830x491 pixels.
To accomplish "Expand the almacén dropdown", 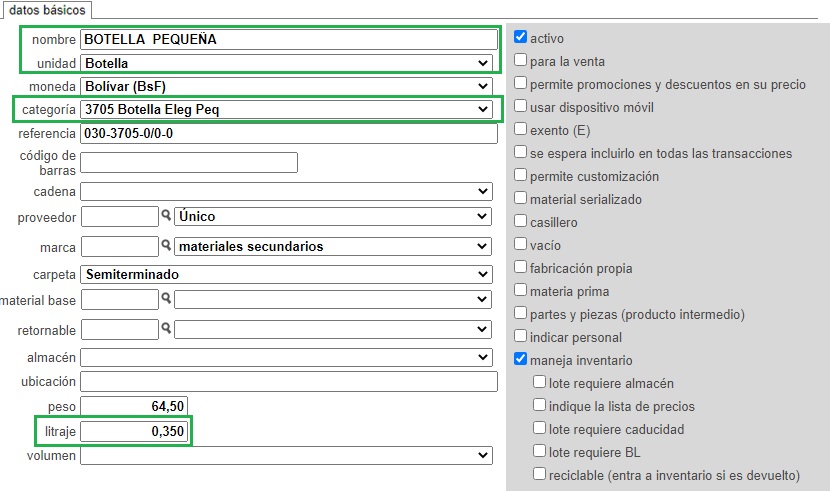I will pyautogui.click(x=286, y=357).
